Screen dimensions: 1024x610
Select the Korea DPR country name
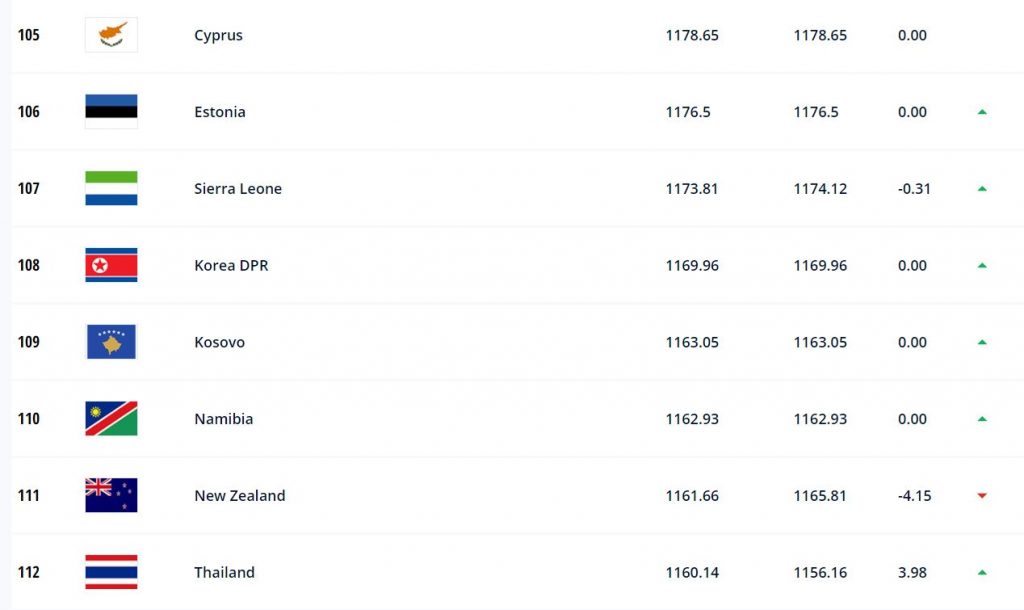coord(231,265)
